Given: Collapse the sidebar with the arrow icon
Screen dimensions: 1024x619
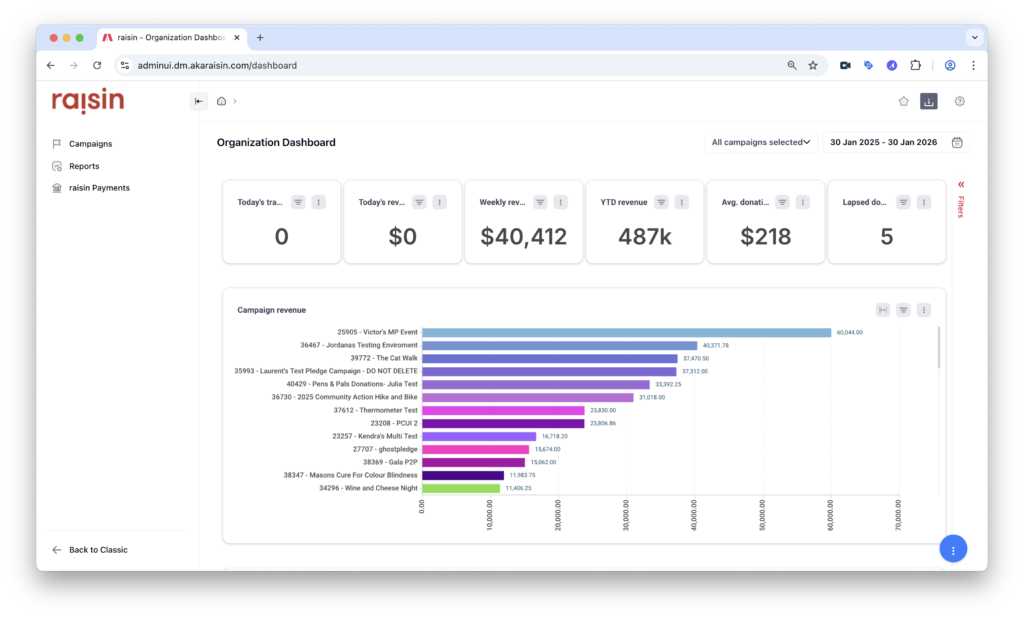Looking at the screenshot, I should coord(199,101).
